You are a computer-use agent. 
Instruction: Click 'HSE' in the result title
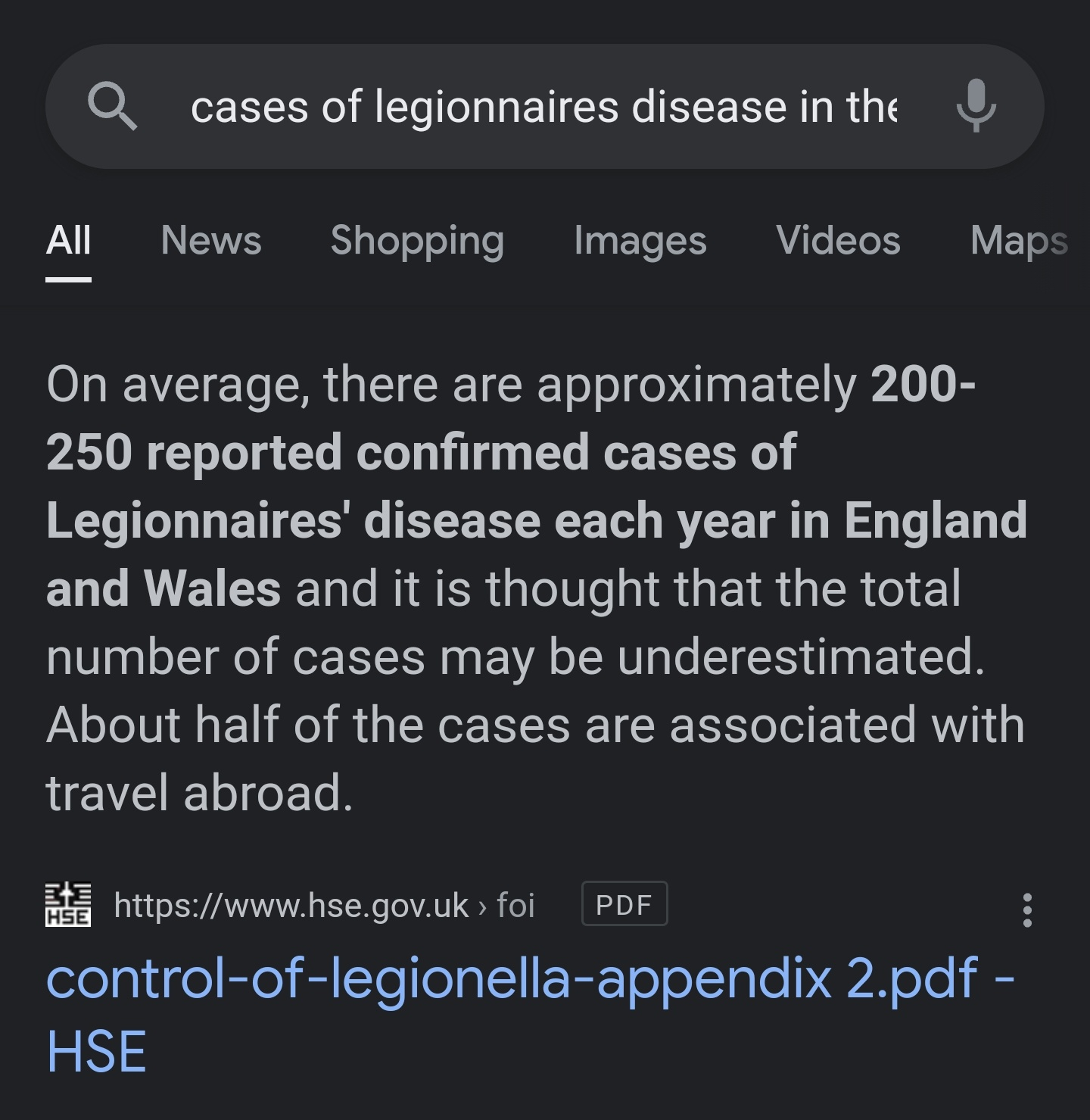click(96, 1052)
